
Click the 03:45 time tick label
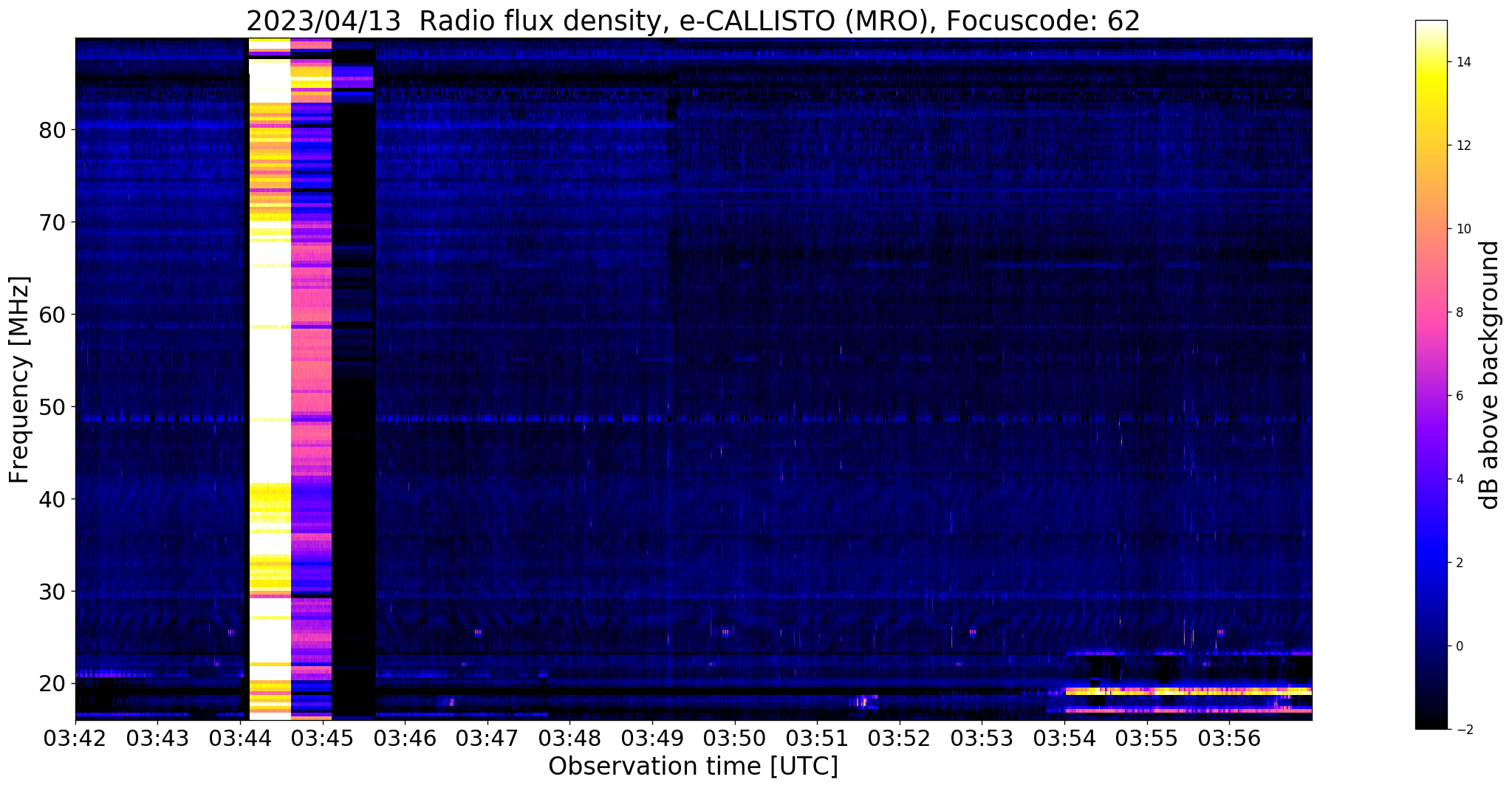(x=323, y=738)
